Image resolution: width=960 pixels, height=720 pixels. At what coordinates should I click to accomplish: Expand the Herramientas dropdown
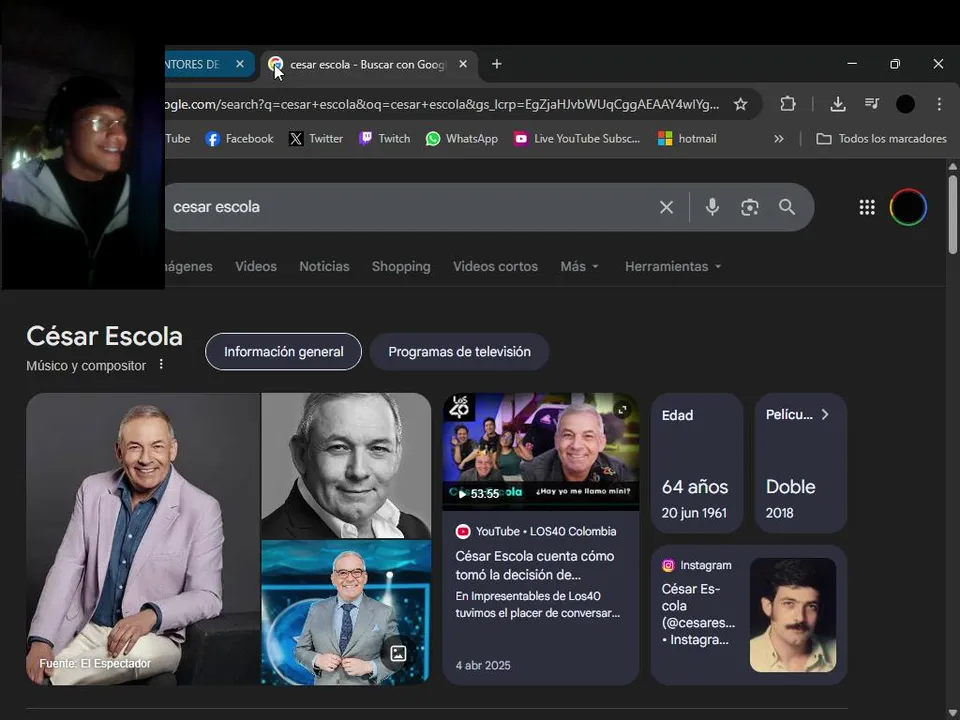tap(673, 266)
